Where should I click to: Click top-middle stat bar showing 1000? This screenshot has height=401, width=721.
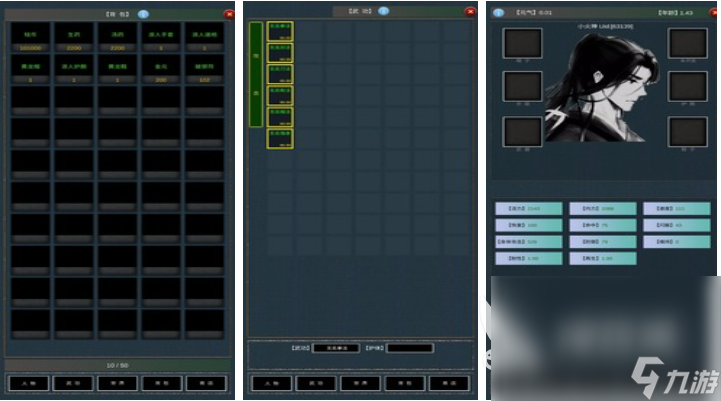click(x=603, y=209)
